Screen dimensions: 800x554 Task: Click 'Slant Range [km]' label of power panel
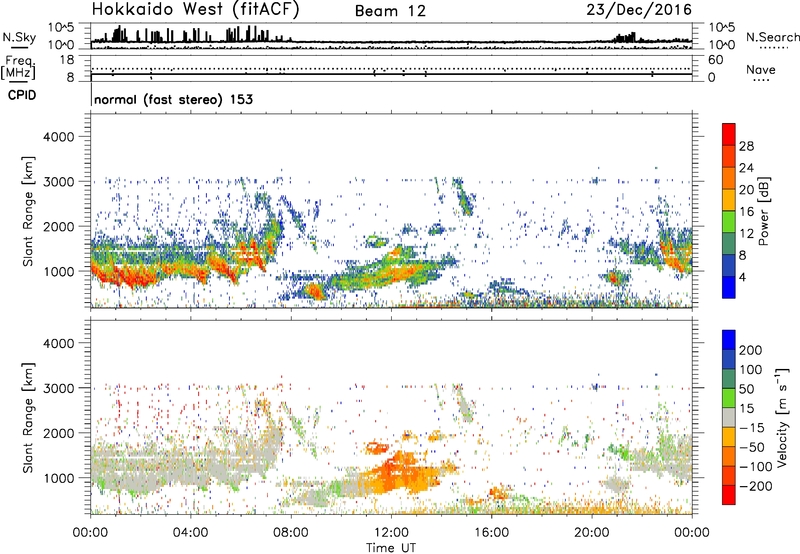coord(28,211)
